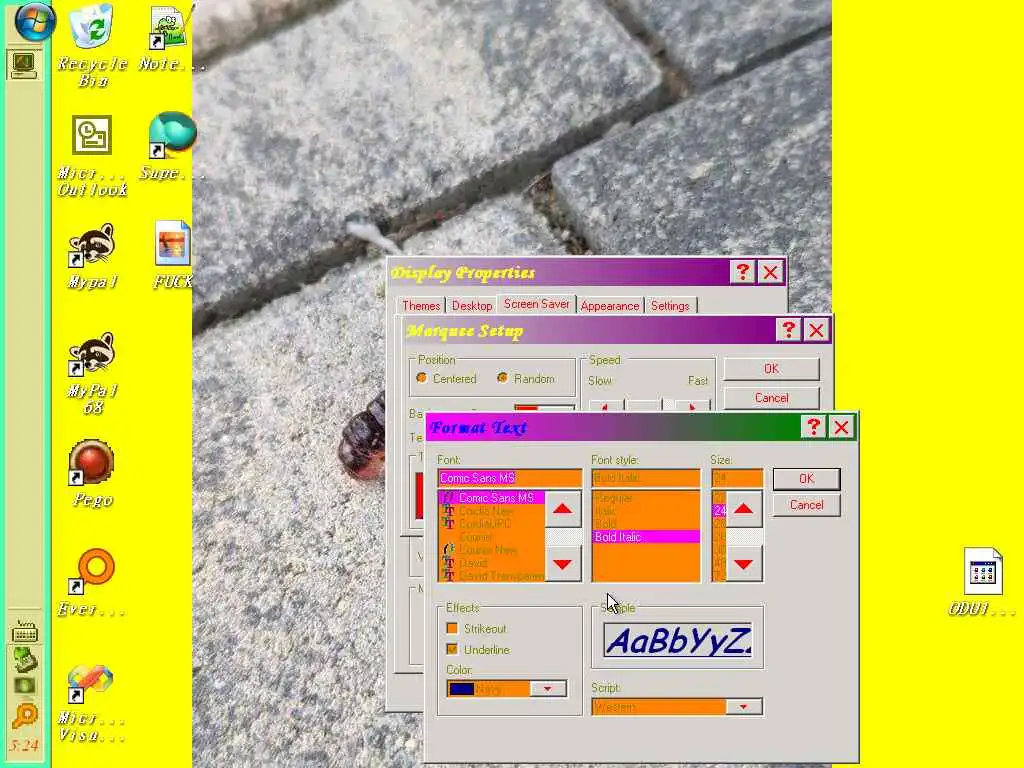1024x768 pixels.
Task: Click the Speed slider's right arrow in Marquee Setup
Action: [692, 406]
